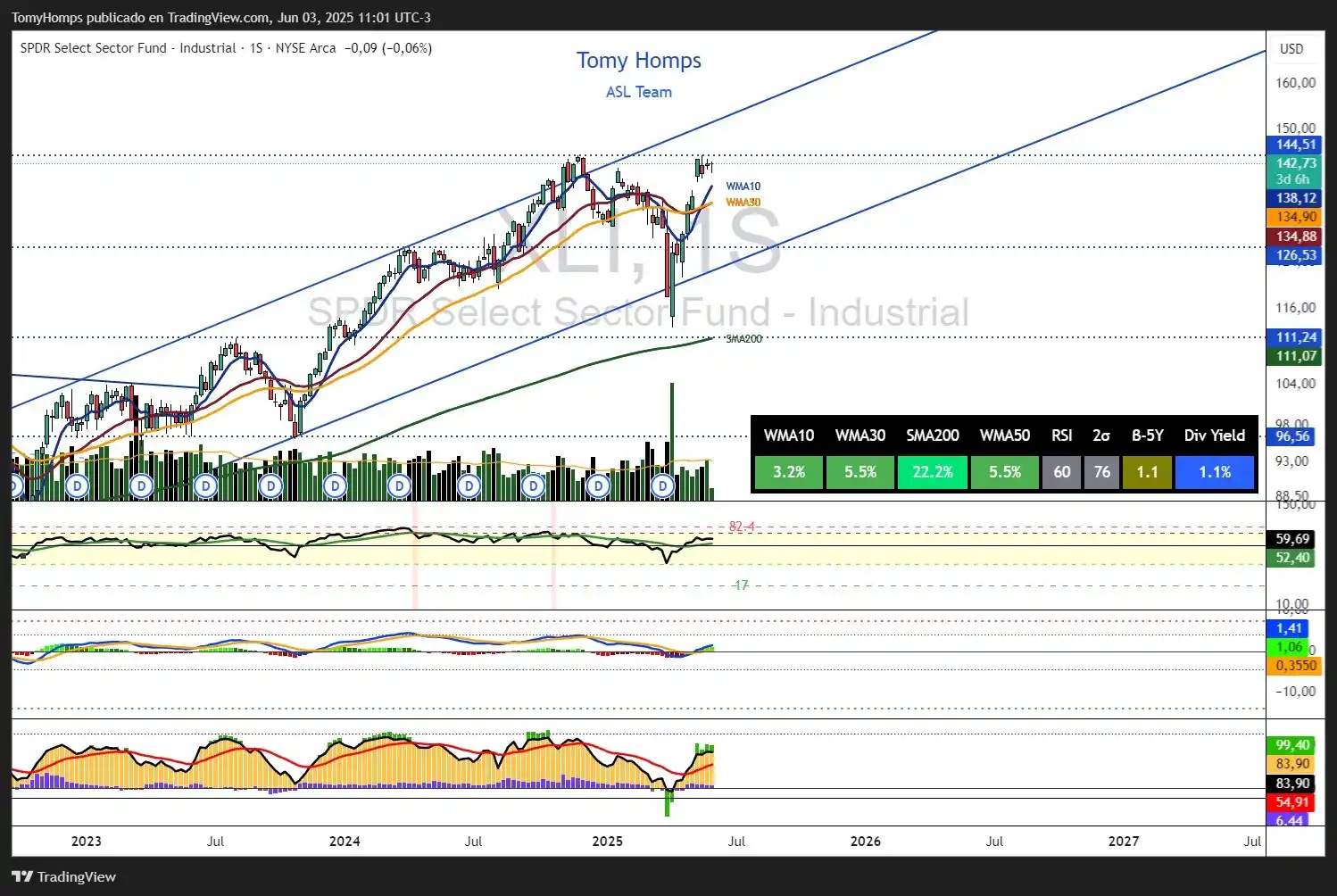Click the 5.5% cell under WMA50

[1005, 472]
